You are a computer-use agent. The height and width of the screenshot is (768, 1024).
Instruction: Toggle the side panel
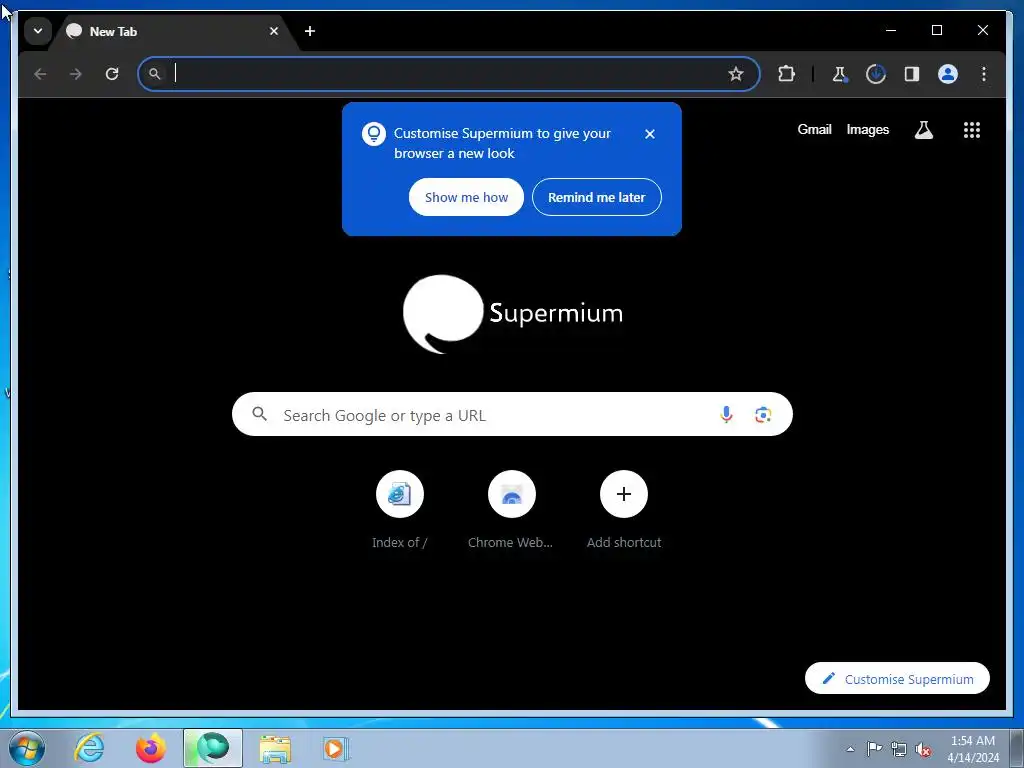(912, 74)
